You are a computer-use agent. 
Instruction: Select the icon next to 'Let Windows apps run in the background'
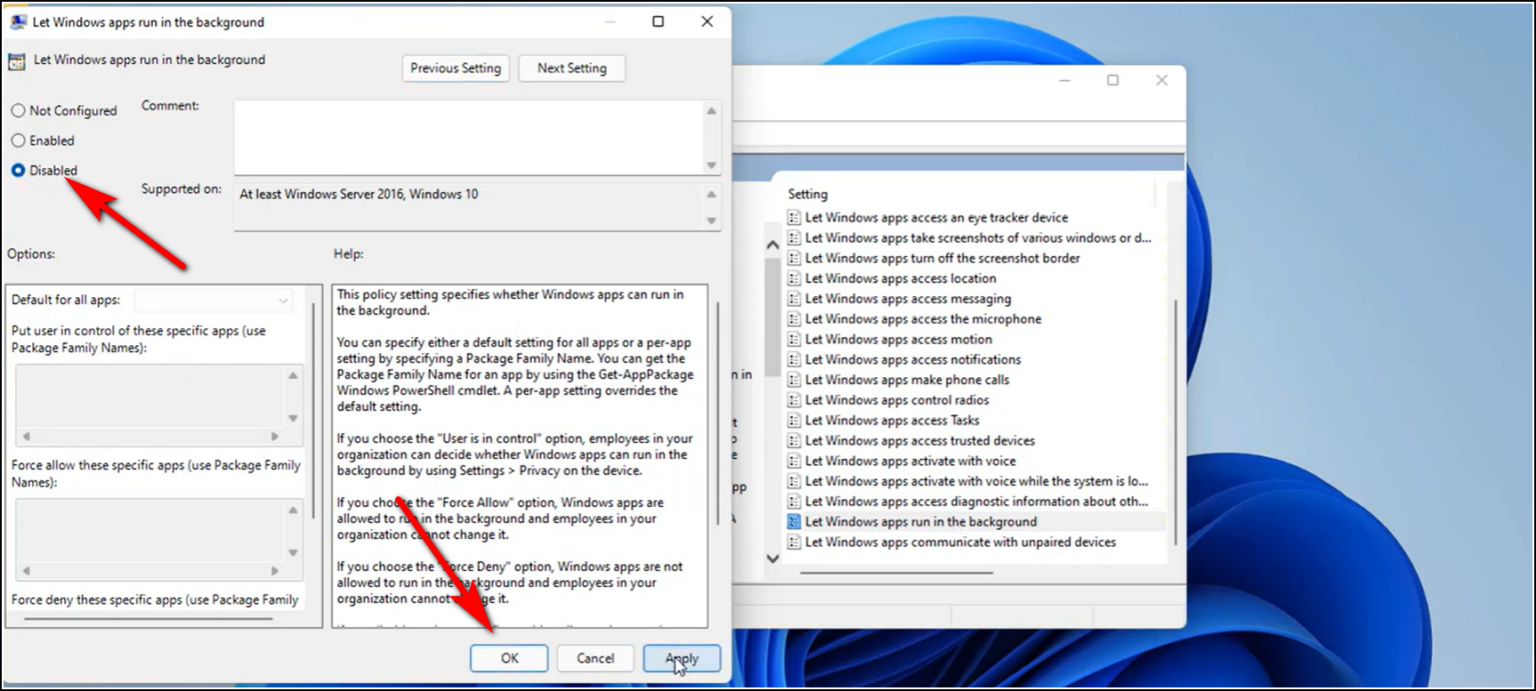tap(794, 521)
